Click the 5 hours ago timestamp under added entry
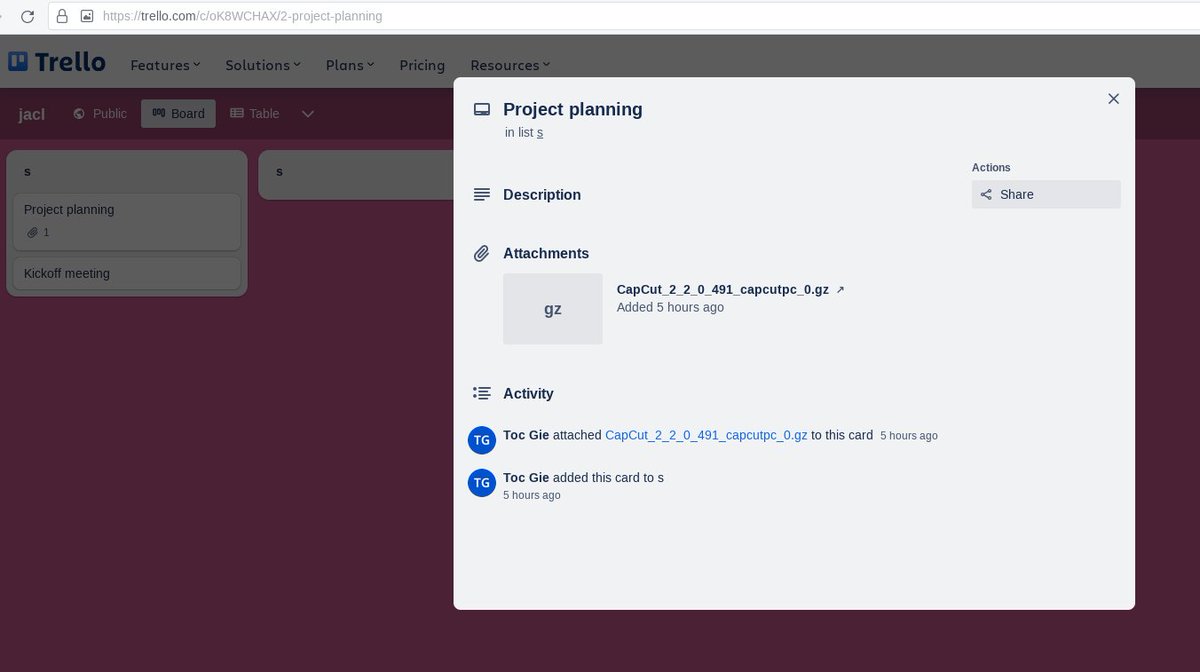Viewport: 1200px width, 672px height. 532,496
